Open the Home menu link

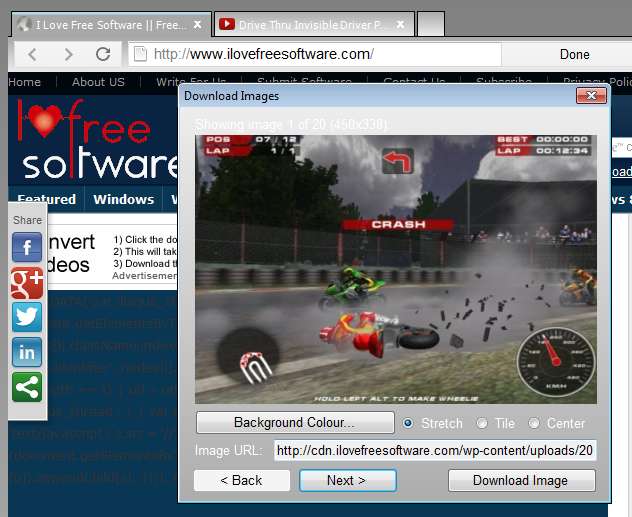pyautogui.click(x=24, y=82)
